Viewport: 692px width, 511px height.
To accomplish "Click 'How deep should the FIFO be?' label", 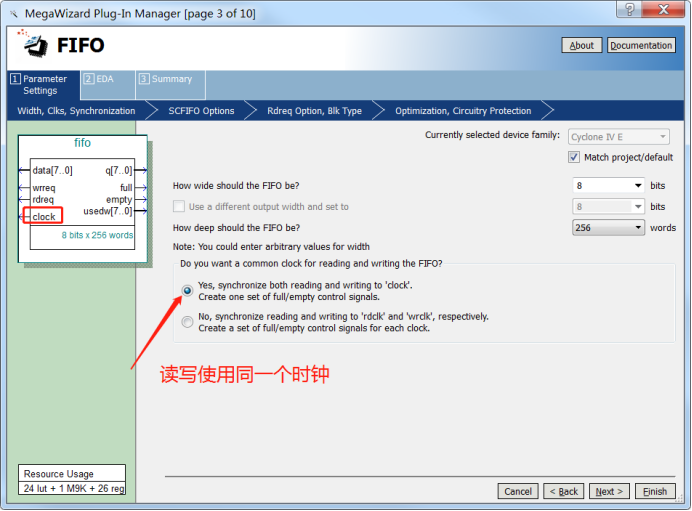I will coord(236,228).
